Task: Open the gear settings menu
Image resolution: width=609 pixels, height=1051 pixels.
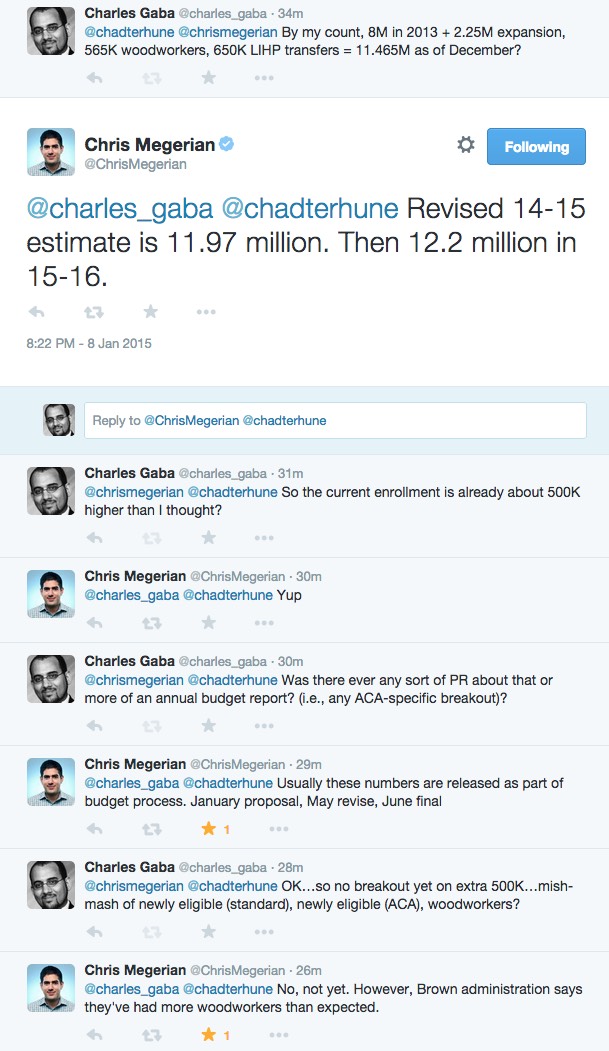Action: [x=466, y=146]
